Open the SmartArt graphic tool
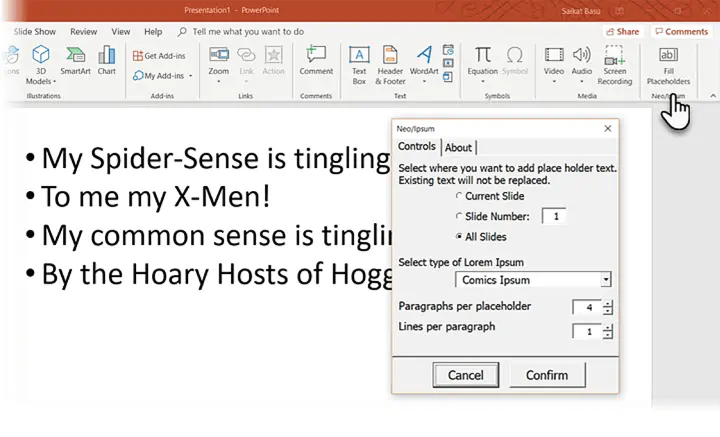 pyautogui.click(x=75, y=60)
